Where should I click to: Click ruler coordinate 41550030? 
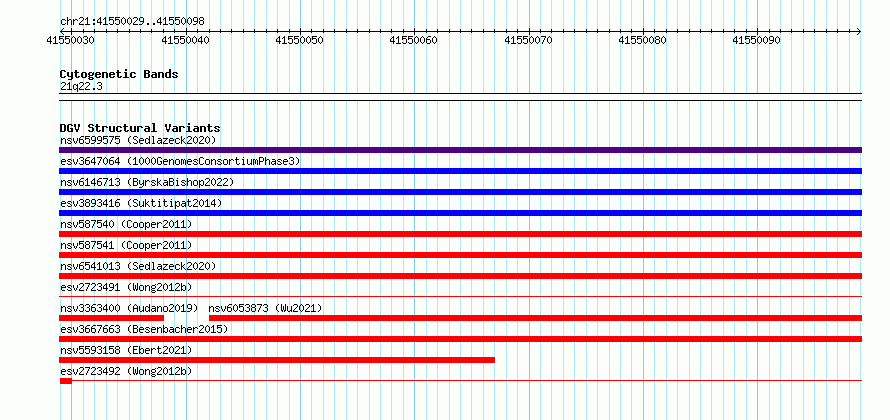pyautogui.click(x=70, y=40)
